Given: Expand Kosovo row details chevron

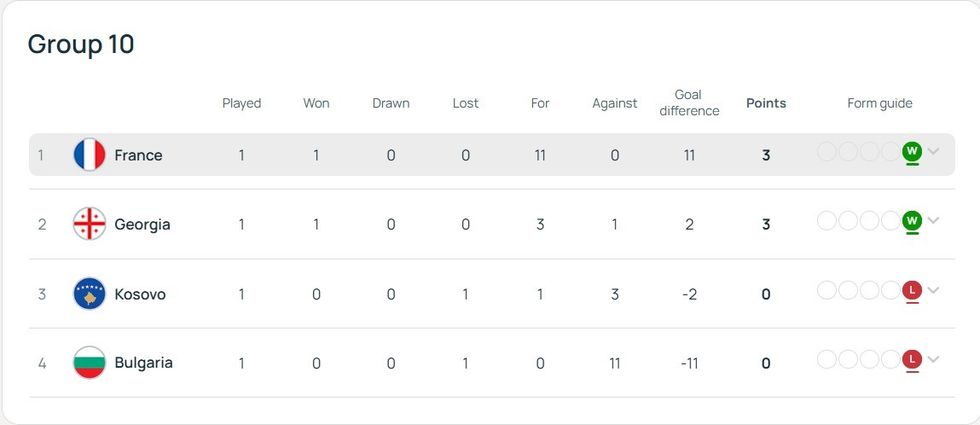Looking at the screenshot, I should point(934,291).
